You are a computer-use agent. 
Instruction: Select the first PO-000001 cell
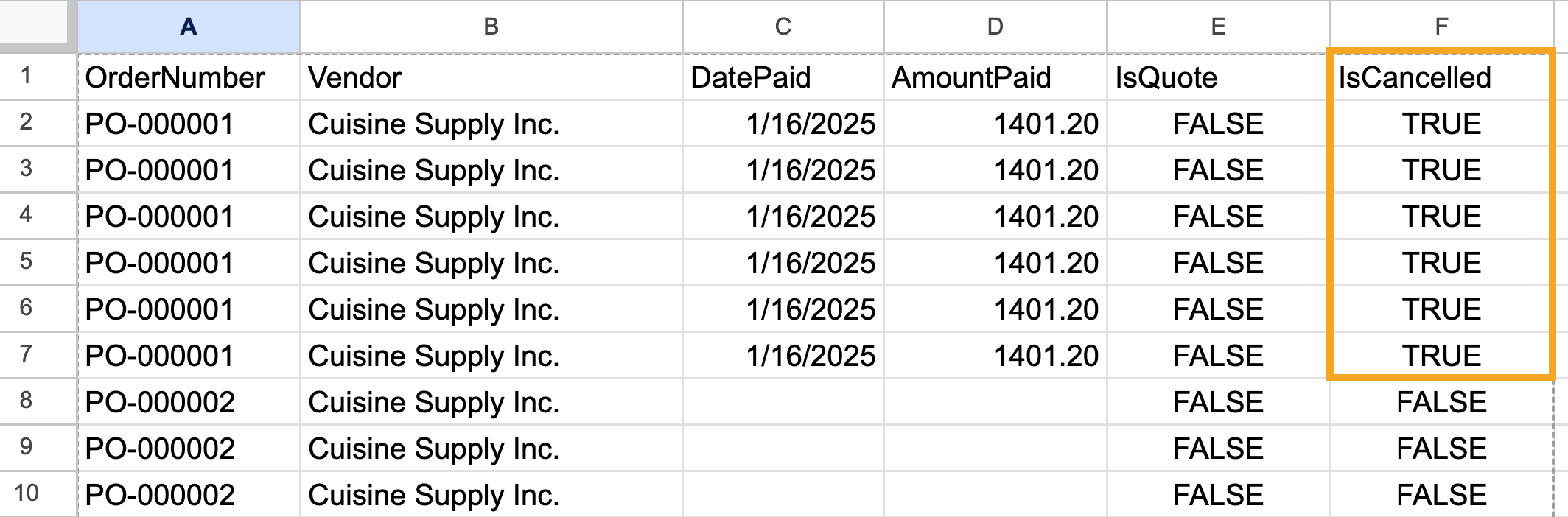click(188, 123)
